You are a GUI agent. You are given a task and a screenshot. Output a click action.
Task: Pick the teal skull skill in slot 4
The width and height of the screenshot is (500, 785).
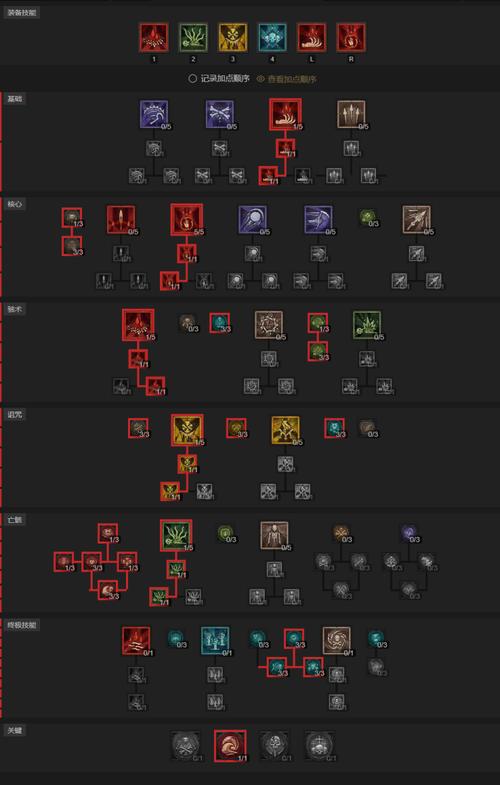tap(272, 38)
